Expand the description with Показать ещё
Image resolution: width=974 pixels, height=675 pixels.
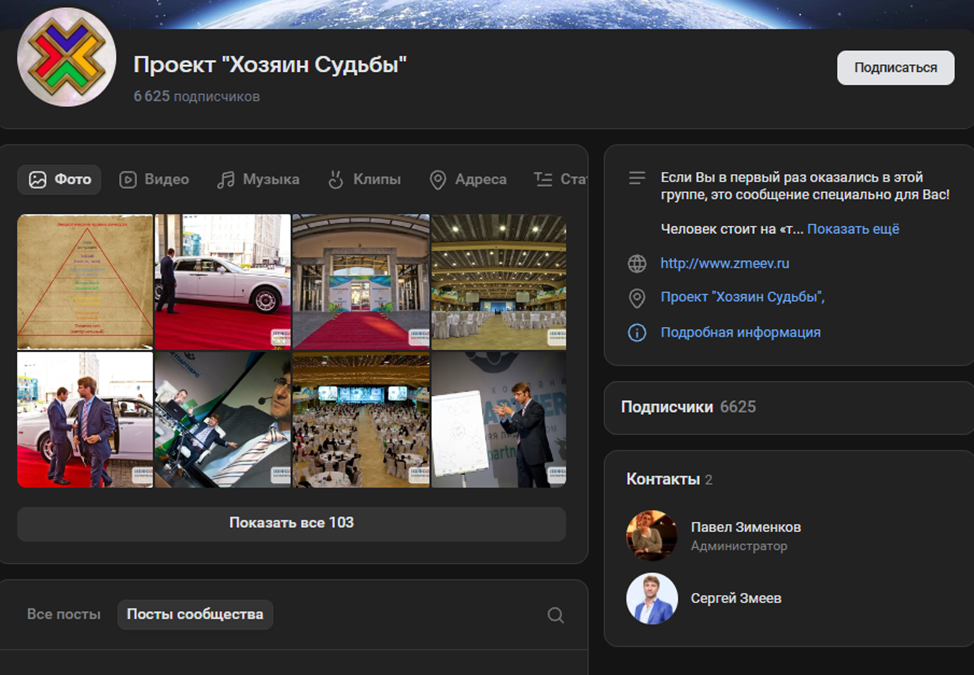click(x=853, y=229)
